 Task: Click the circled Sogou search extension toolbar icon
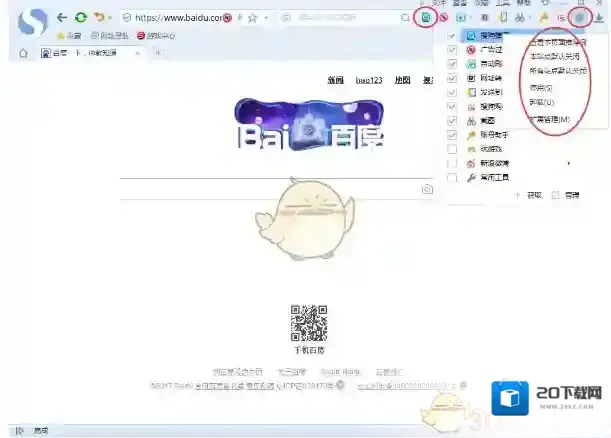pos(426,18)
